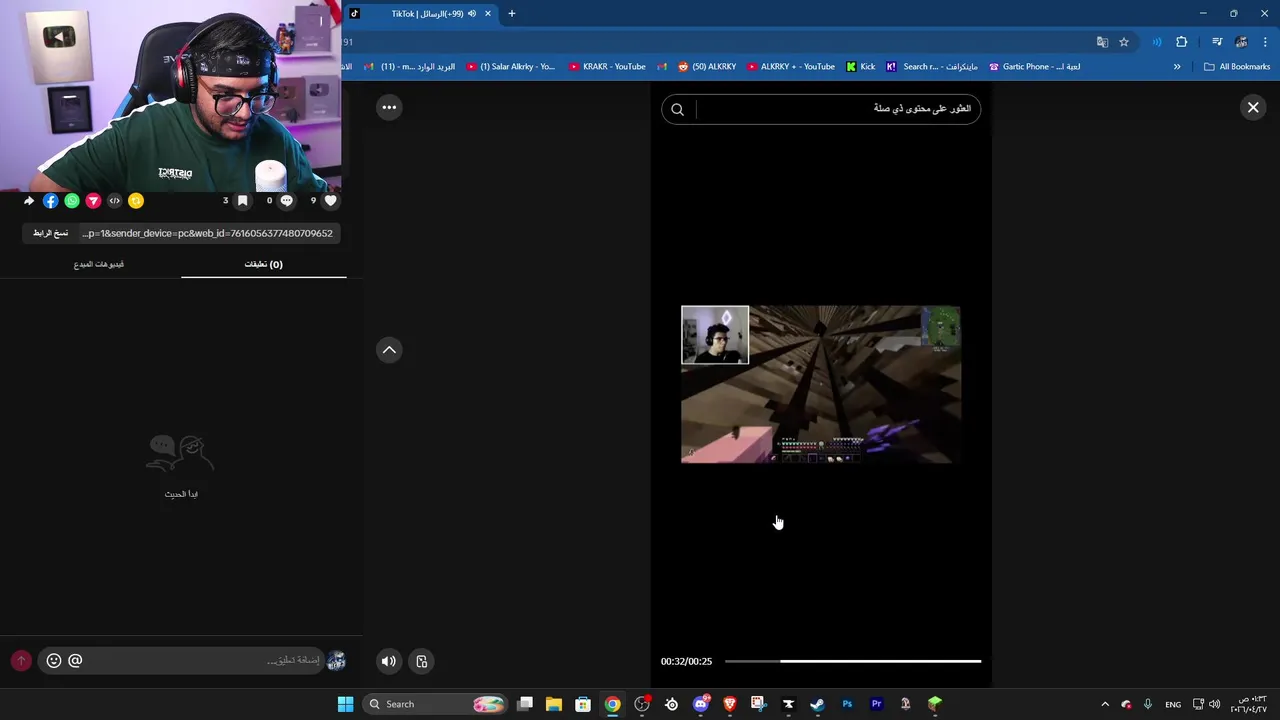1280x720 pixels.
Task: Open comments with the speech bubble icon
Action: pyautogui.click(x=286, y=201)
